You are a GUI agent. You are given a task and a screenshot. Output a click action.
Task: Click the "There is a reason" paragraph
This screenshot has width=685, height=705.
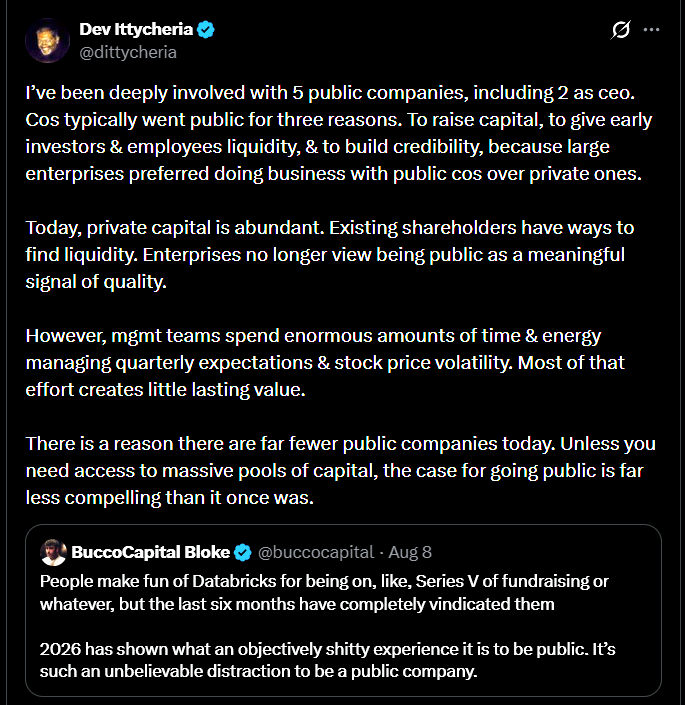point(340,470)
